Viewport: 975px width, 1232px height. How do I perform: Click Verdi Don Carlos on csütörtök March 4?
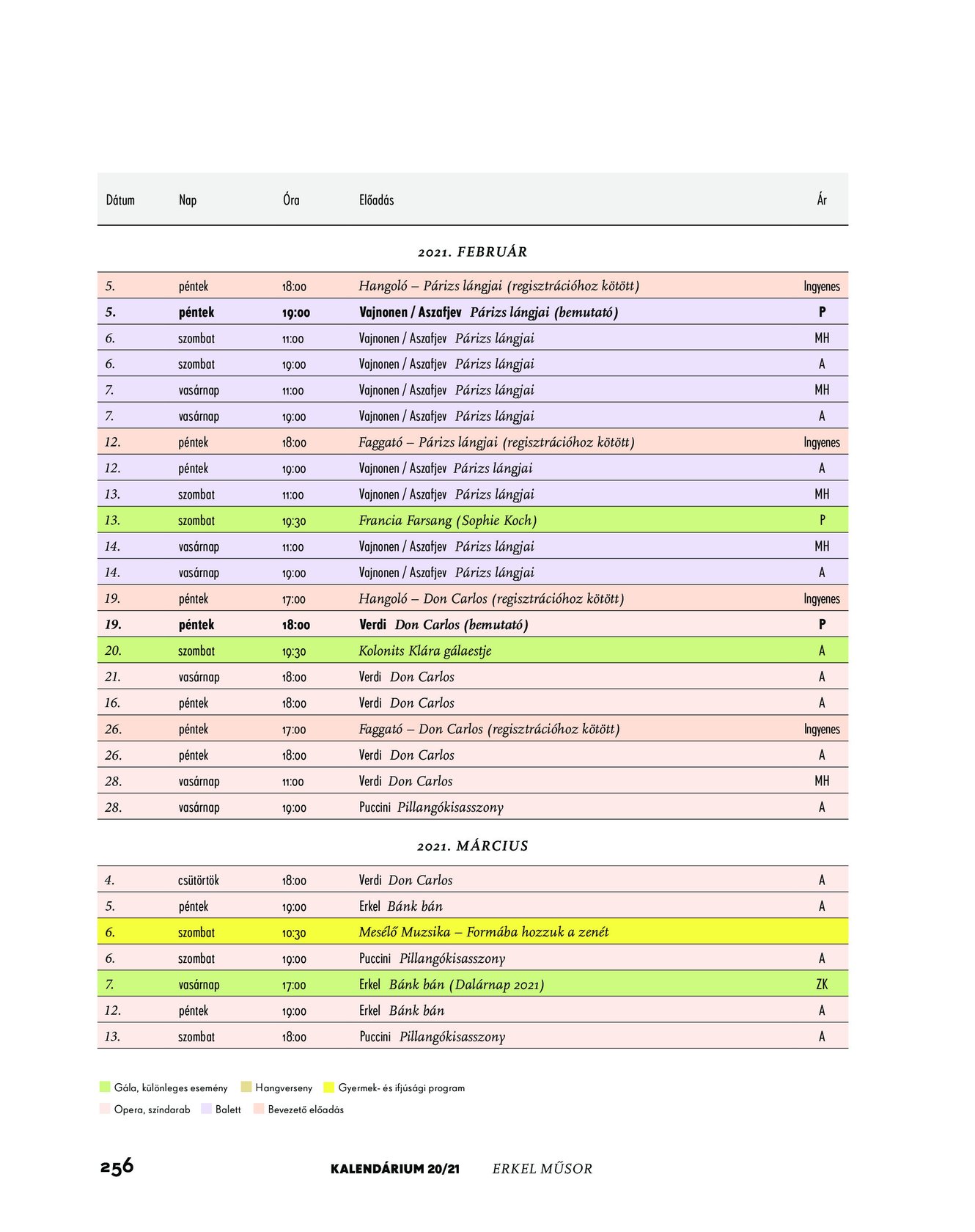click(x=405, y=880)
